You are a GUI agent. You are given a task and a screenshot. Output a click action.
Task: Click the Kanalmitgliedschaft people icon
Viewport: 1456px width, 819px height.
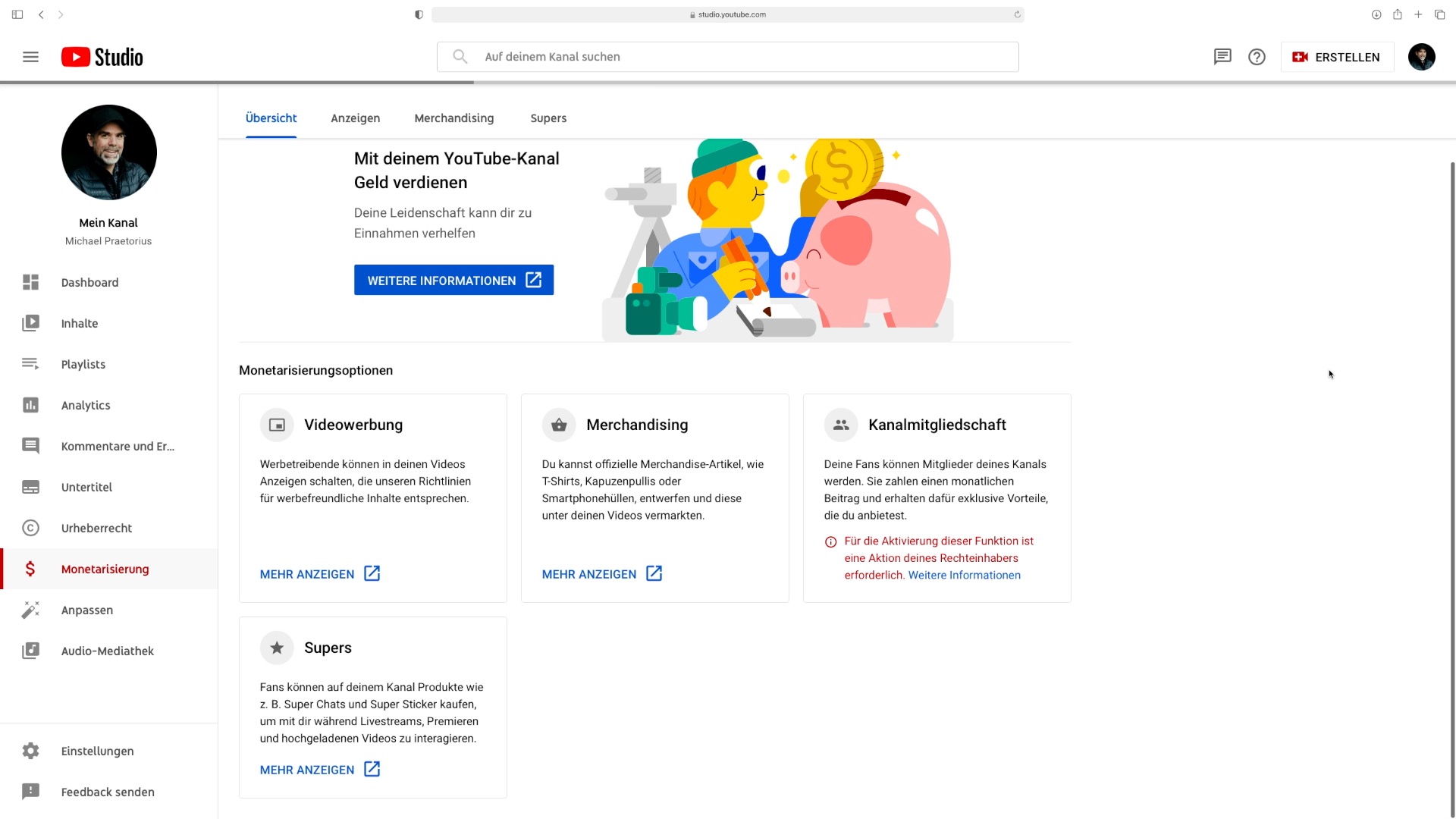[x=841, y=425]
